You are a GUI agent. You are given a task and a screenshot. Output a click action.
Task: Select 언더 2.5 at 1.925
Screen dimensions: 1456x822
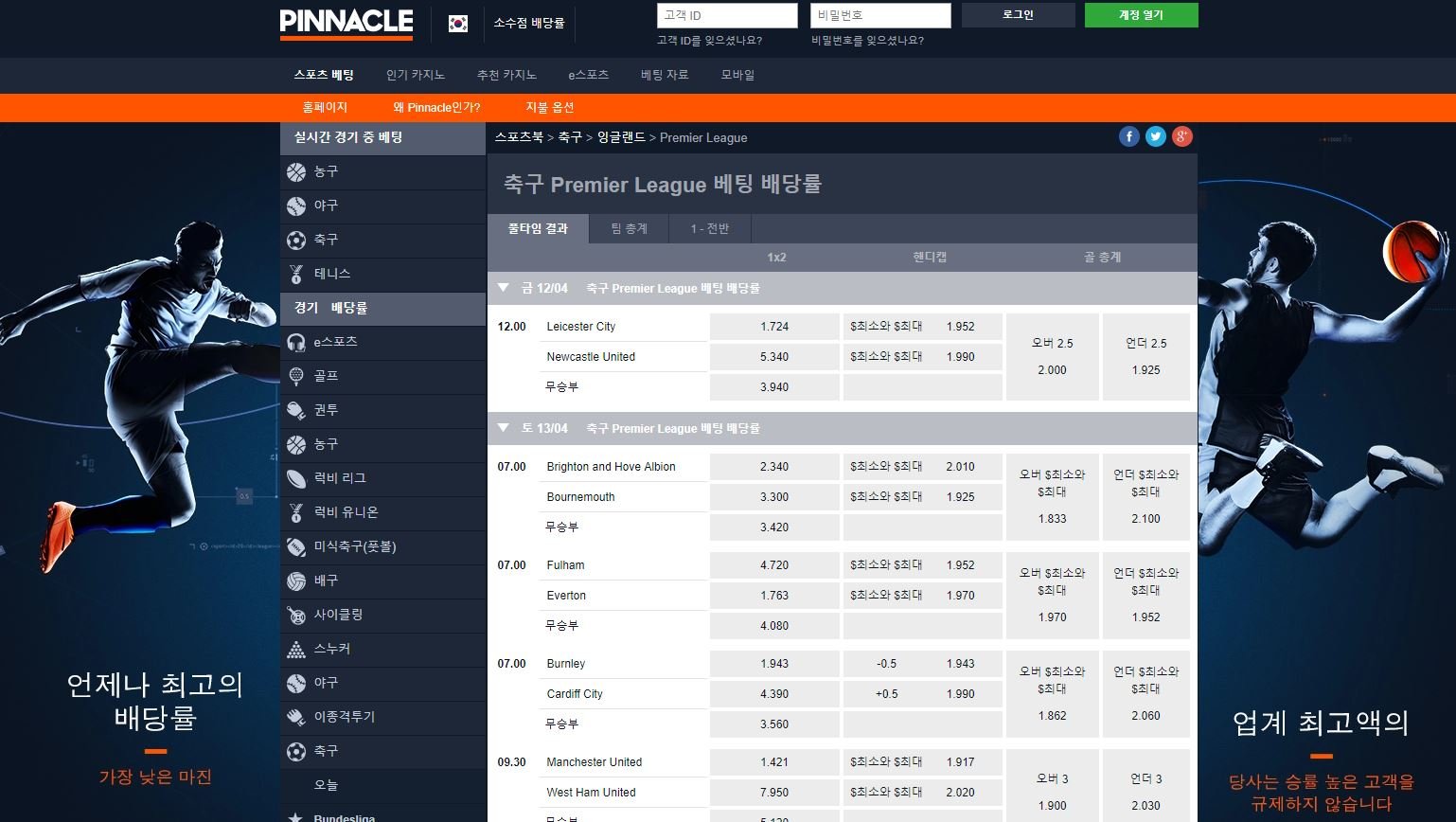tap(1146, 357)
